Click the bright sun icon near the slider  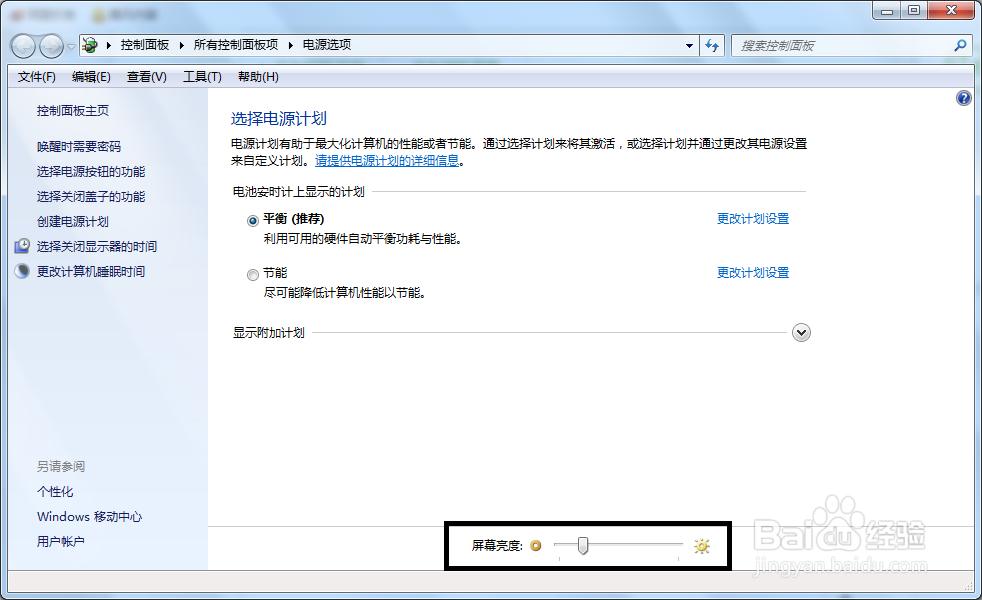[x=701, y=545]
